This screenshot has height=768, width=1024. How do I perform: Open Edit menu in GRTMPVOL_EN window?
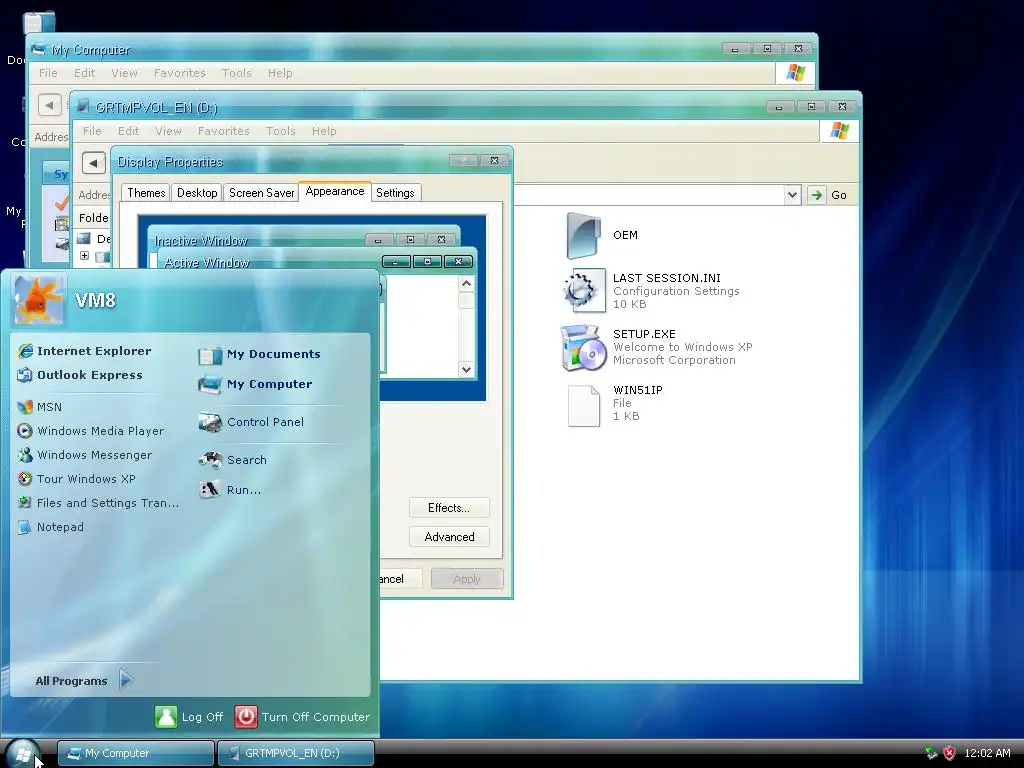[128, 131]
